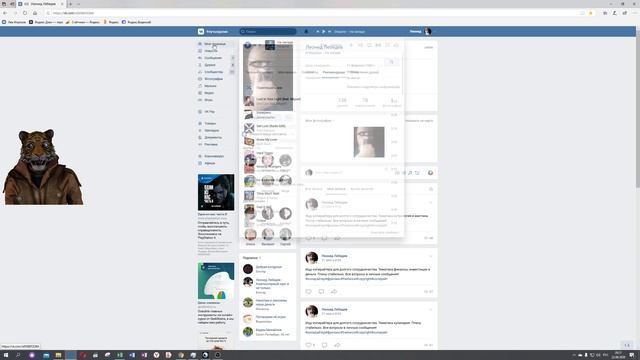
Task: Comment on the post about финансы
Action: (x=321, y=291)
